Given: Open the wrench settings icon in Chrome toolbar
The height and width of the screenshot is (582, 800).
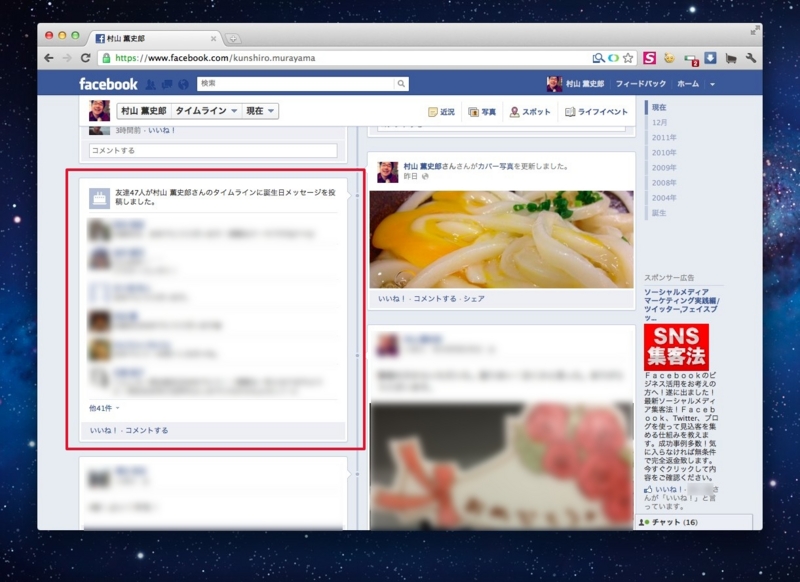Looking at the screenshot, I should coord(751,57).
